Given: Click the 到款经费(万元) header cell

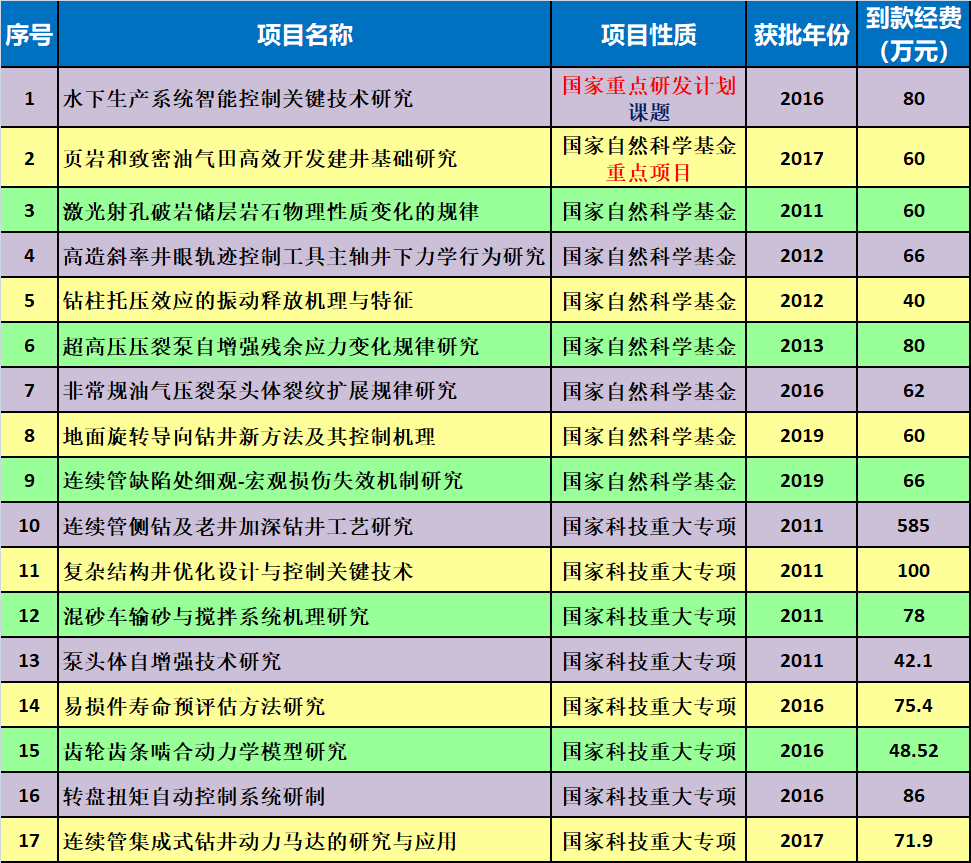Looking at the screenshot, I should pos(913,35).
